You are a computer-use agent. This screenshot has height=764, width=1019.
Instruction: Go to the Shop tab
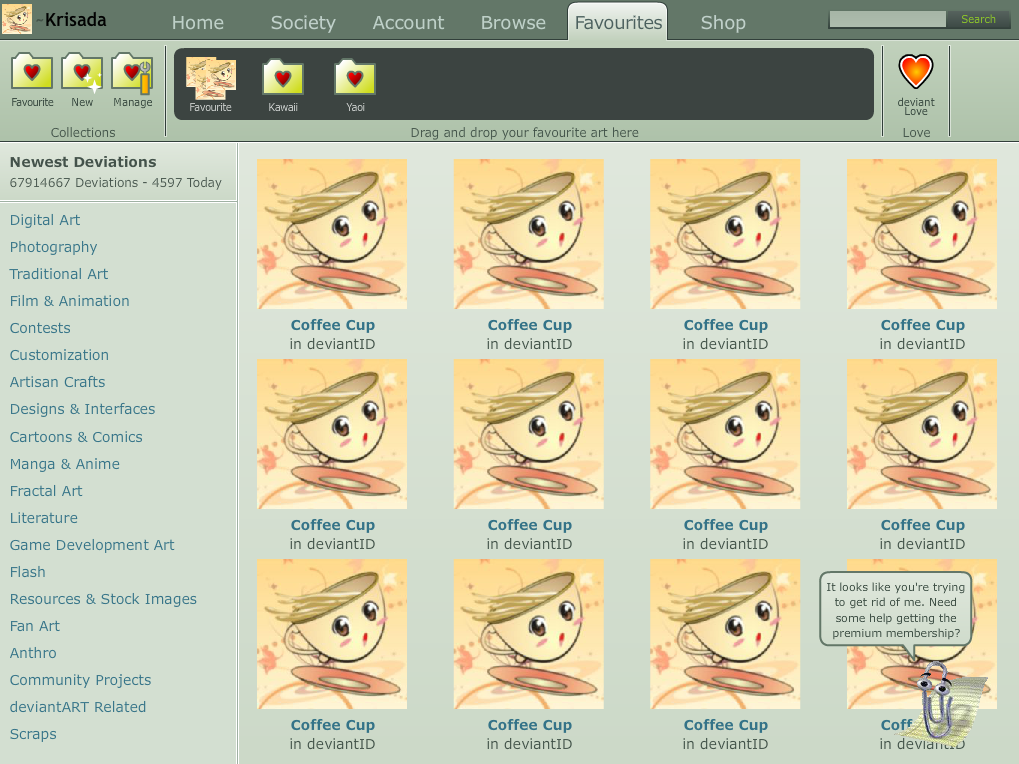tap(723, 22)
